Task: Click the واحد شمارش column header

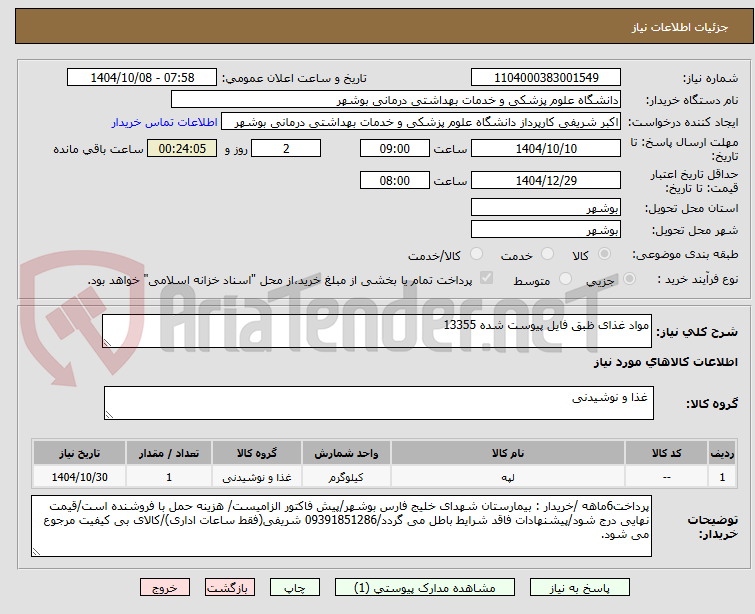Action: point(346,453)
